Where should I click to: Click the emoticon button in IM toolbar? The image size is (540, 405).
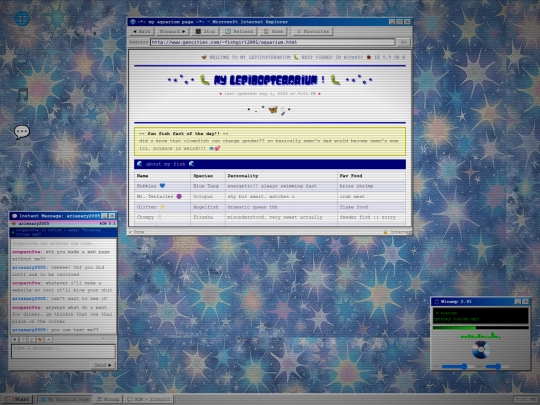40,340
